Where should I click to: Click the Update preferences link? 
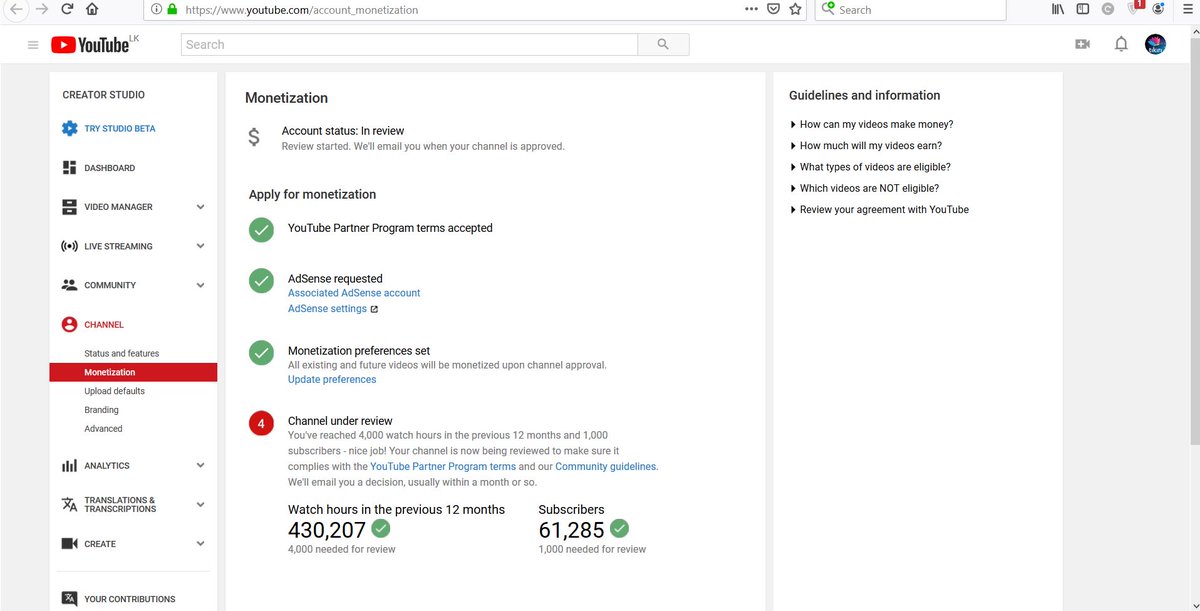[x=332, y=380]
